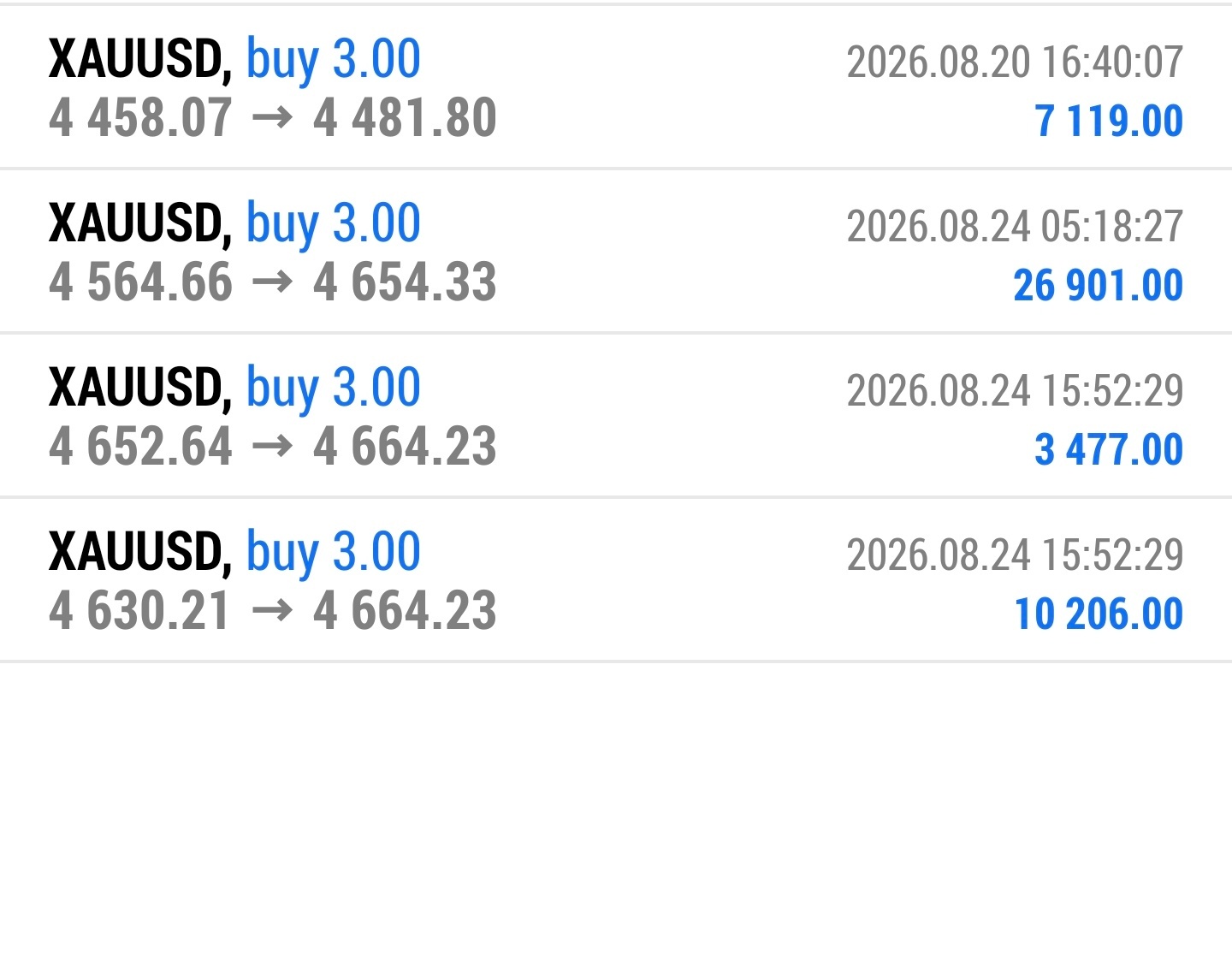The image size is (1232, 961).
Task: Select the trade dated 2026.08.20 16:40:07
Action: point(1015,62)
